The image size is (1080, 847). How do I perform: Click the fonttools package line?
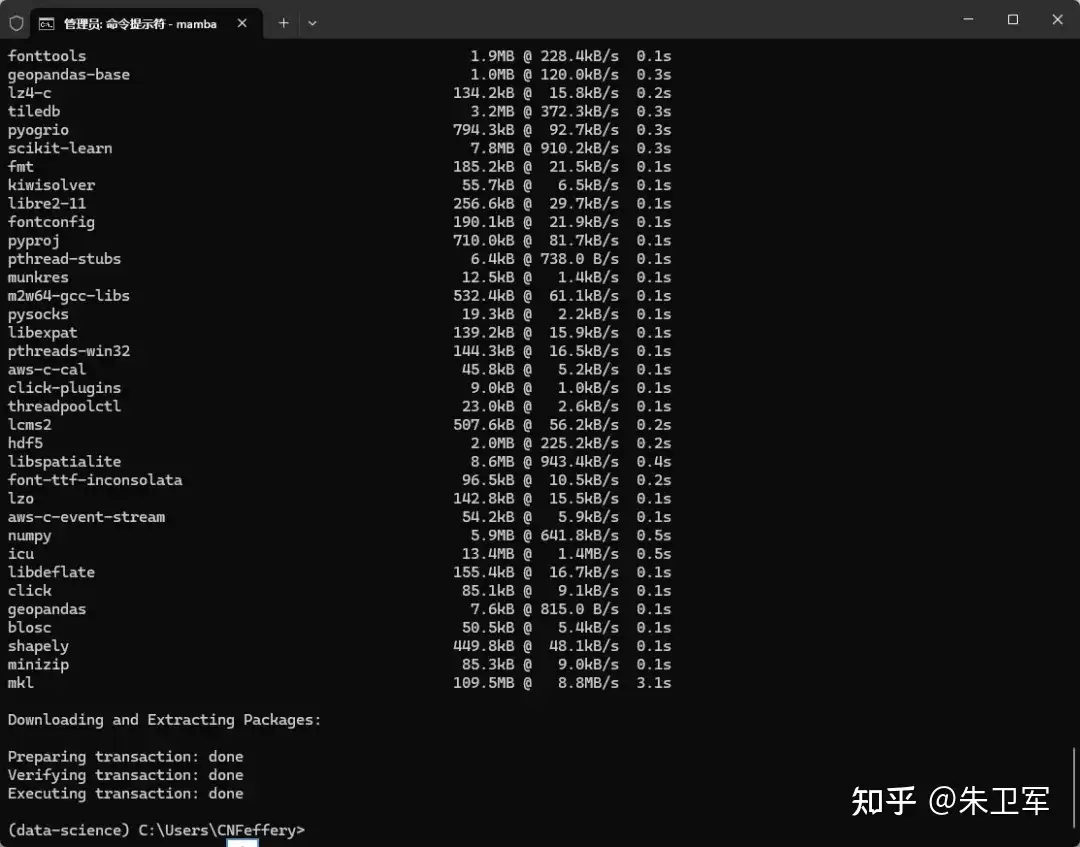pyautogui.click(x=339, y=56)
